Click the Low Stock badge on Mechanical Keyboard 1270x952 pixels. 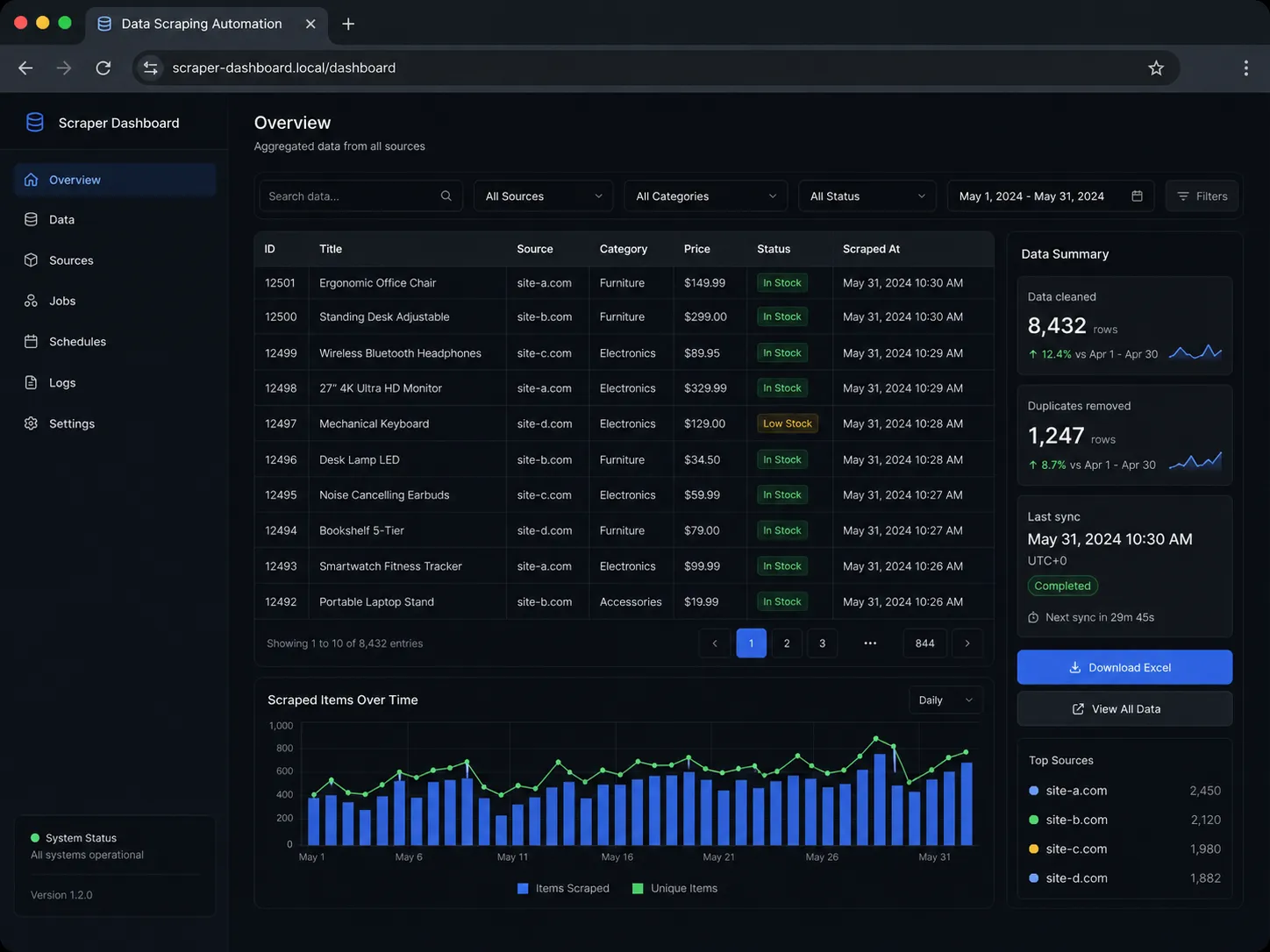(x=788, y=423)
